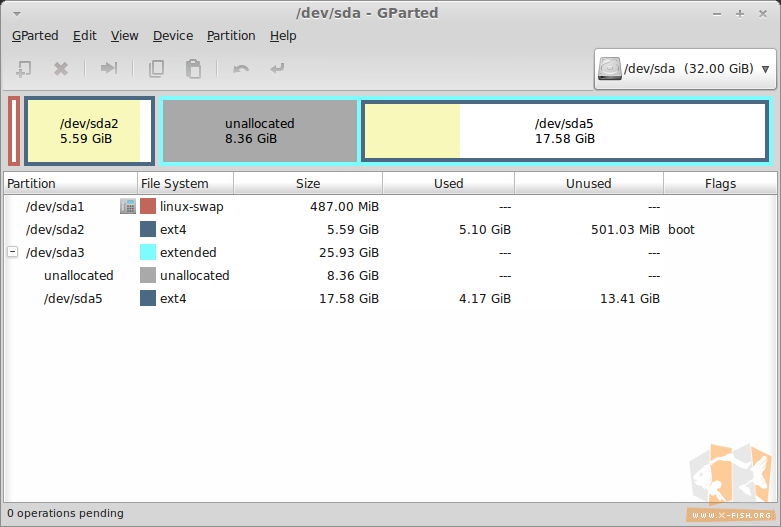Collapse the /dev/sda3 extended partition tree
The image size is (781, 527).
click(12, 252)
